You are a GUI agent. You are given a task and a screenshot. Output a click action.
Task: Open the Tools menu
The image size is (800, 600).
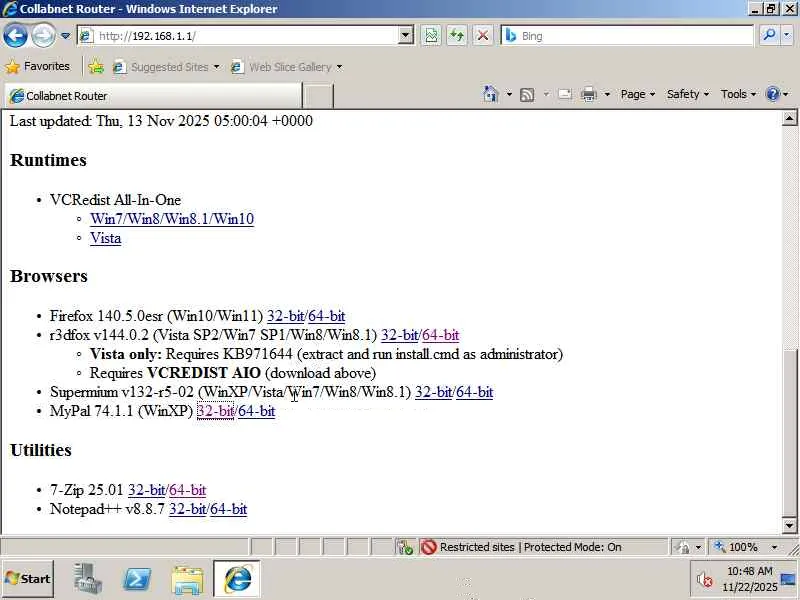pos(738,94)
